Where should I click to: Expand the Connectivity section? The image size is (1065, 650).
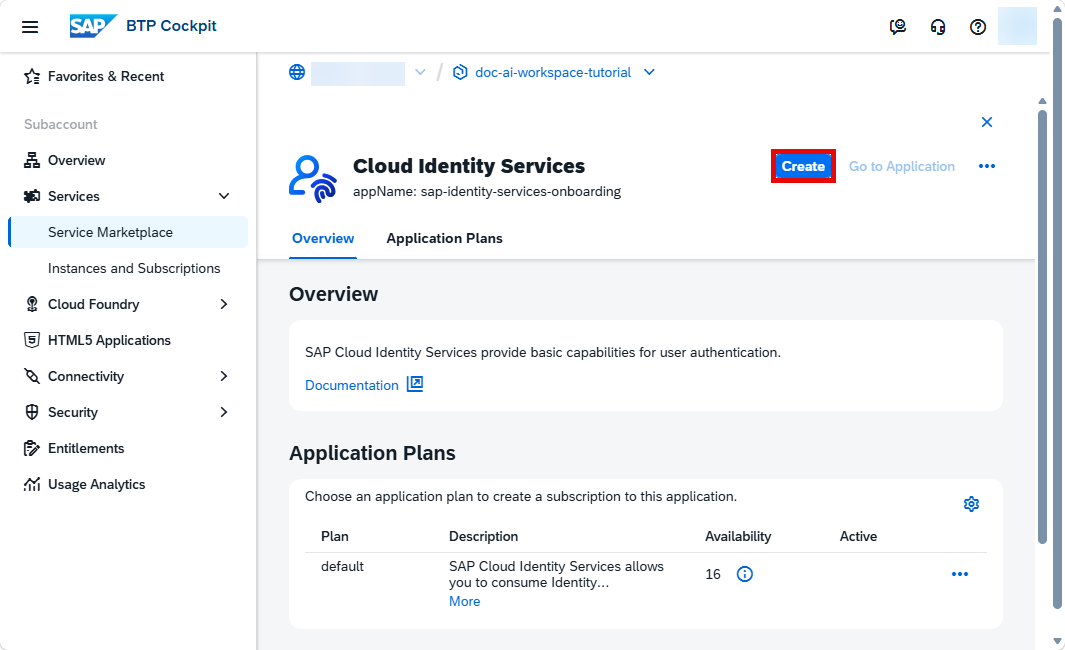[223, 376]
